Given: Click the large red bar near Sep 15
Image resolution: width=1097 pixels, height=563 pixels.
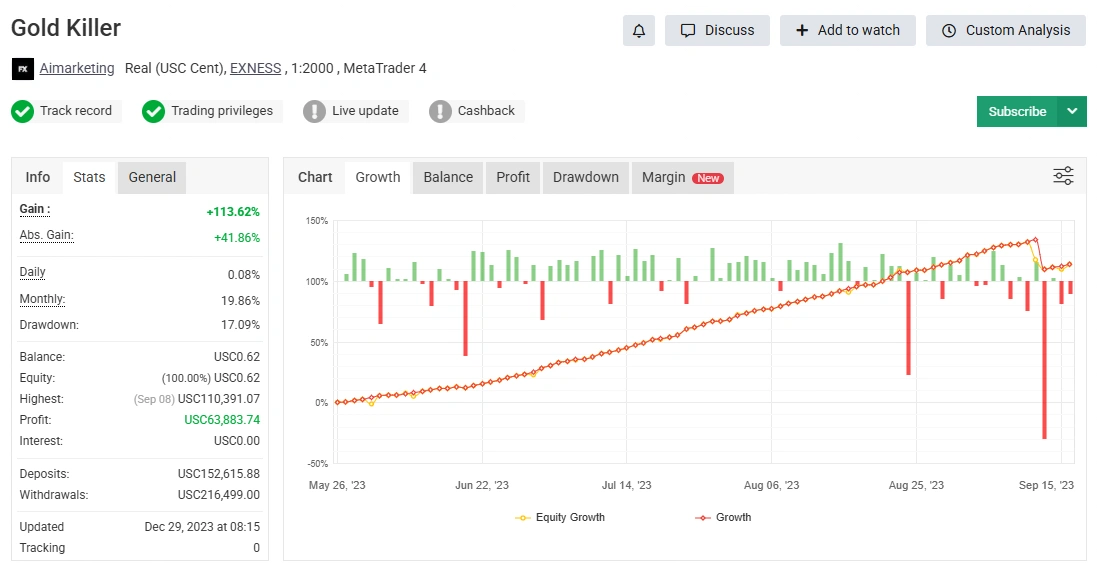Looking at the screenshot, I should point(1044,360).
